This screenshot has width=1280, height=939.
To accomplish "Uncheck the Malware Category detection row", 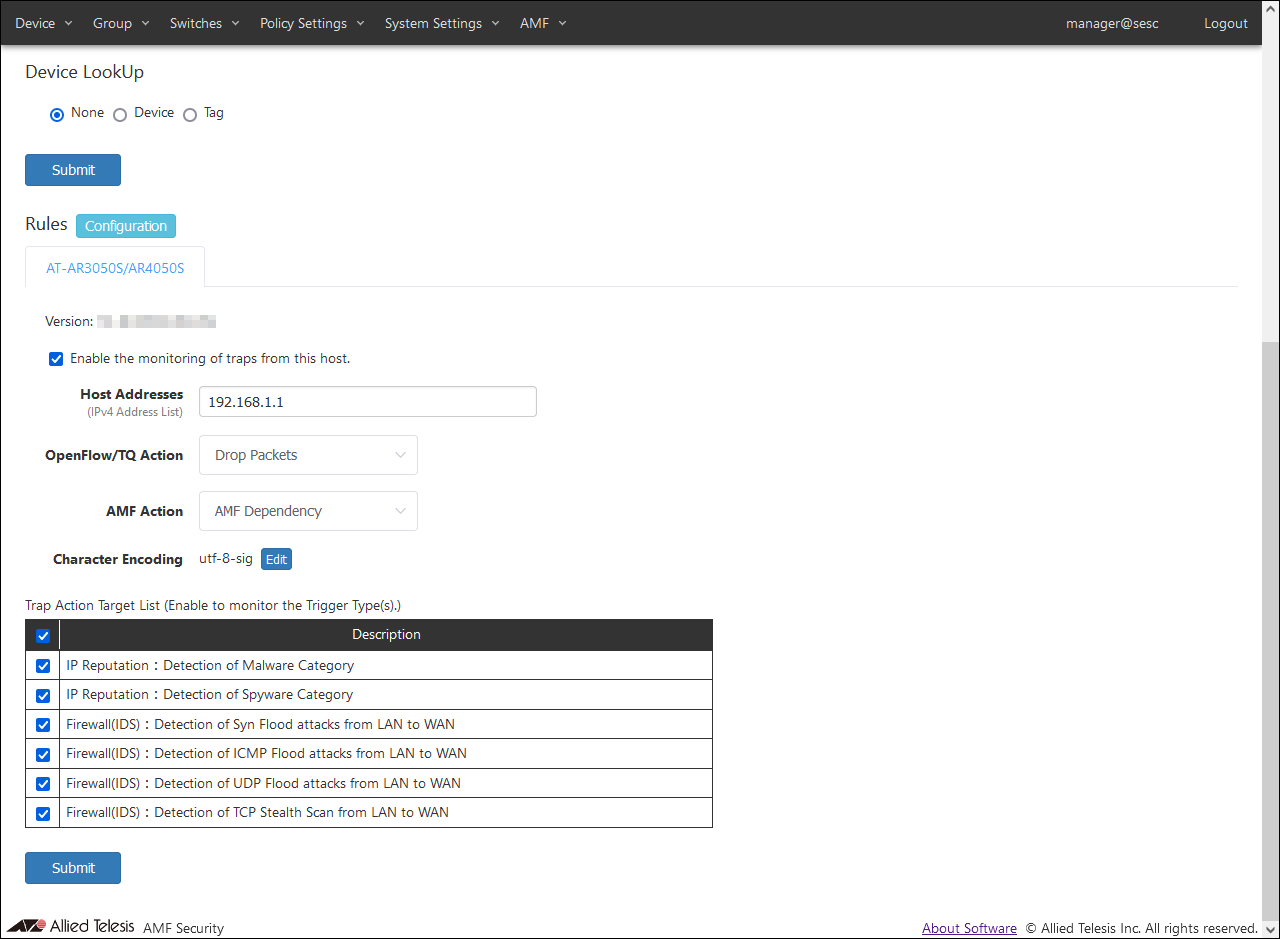I will click(43, 666).
